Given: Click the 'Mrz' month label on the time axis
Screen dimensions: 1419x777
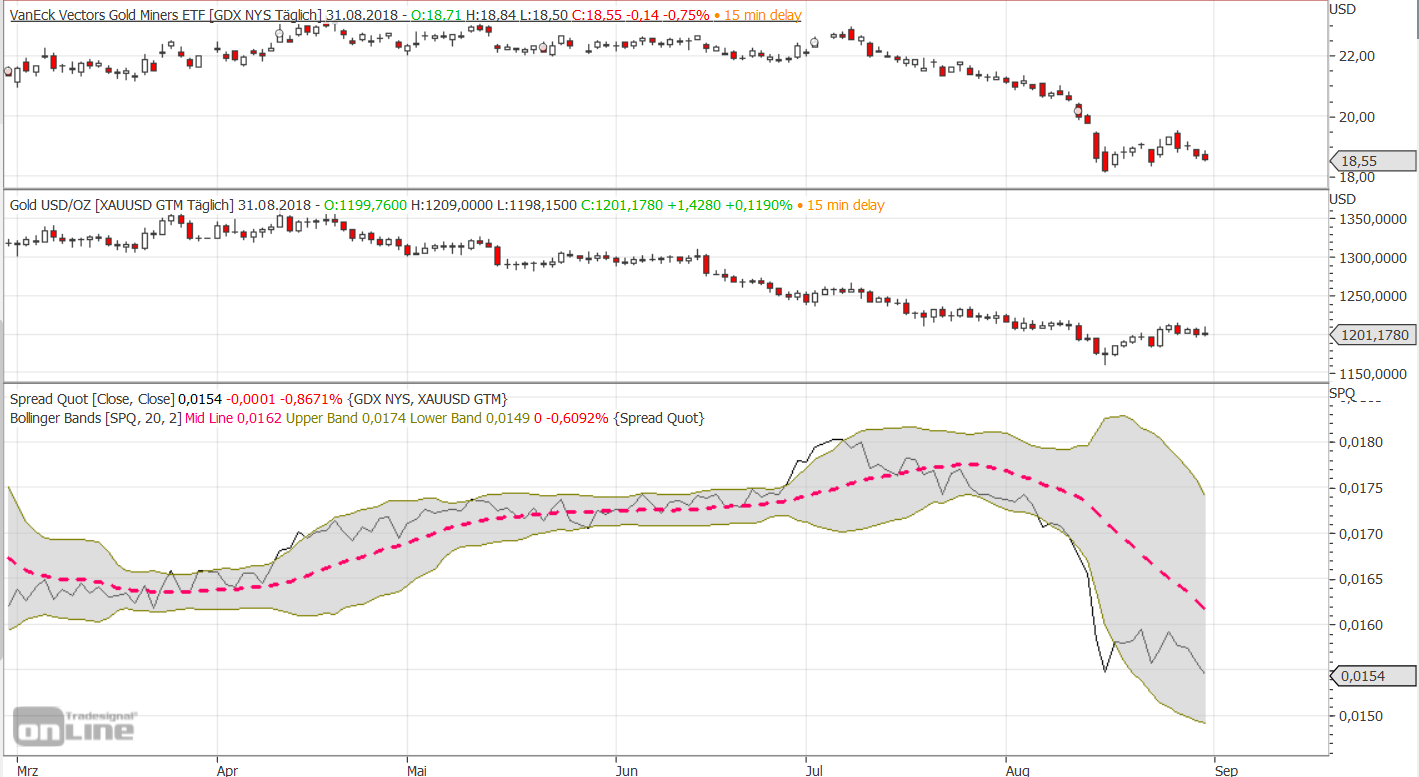Looking at the screenshot, I should [x=28, y=771].
